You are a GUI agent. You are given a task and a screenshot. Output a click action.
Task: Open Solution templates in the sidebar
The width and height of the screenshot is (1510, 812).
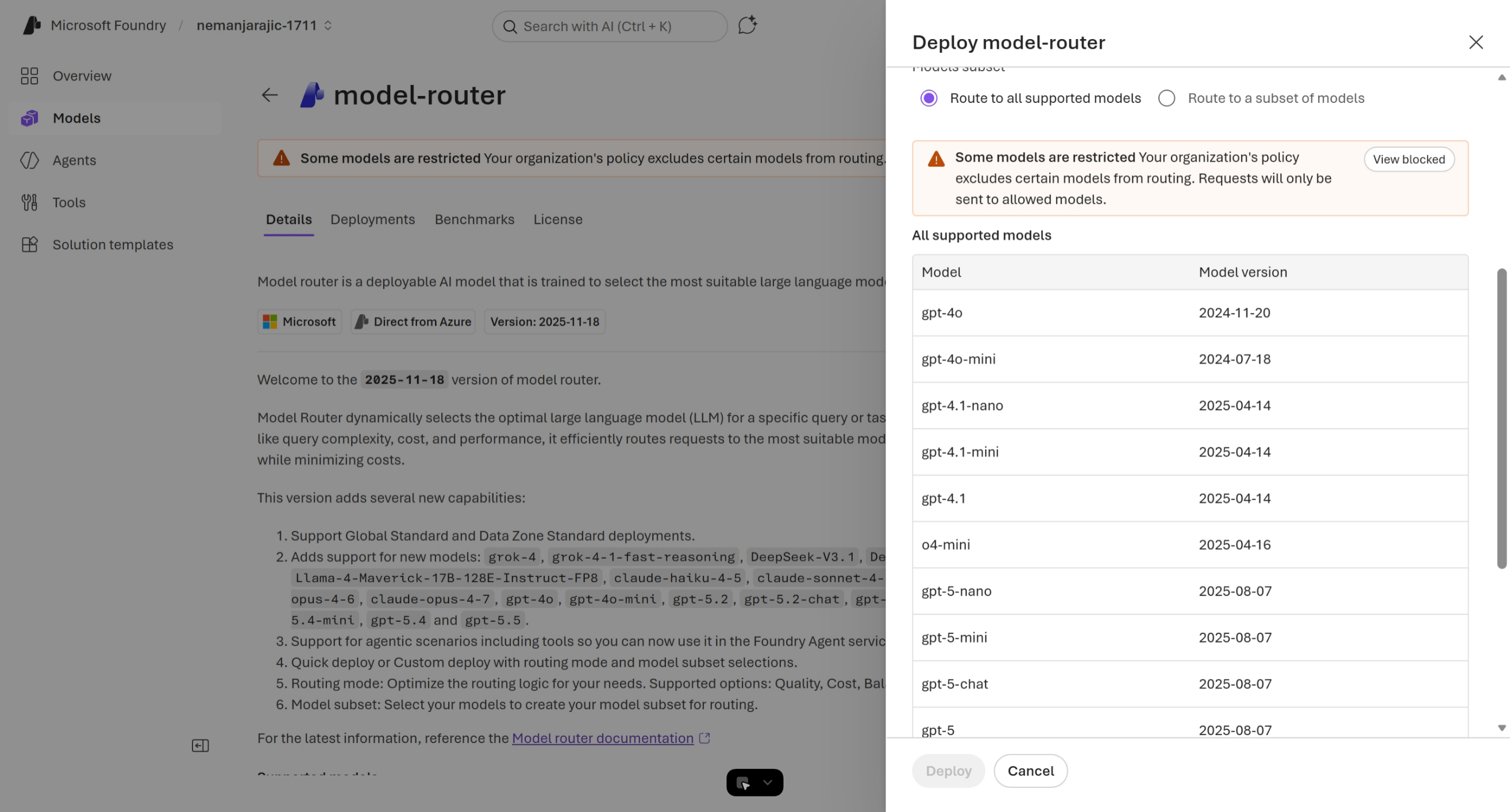click(115, 245)
